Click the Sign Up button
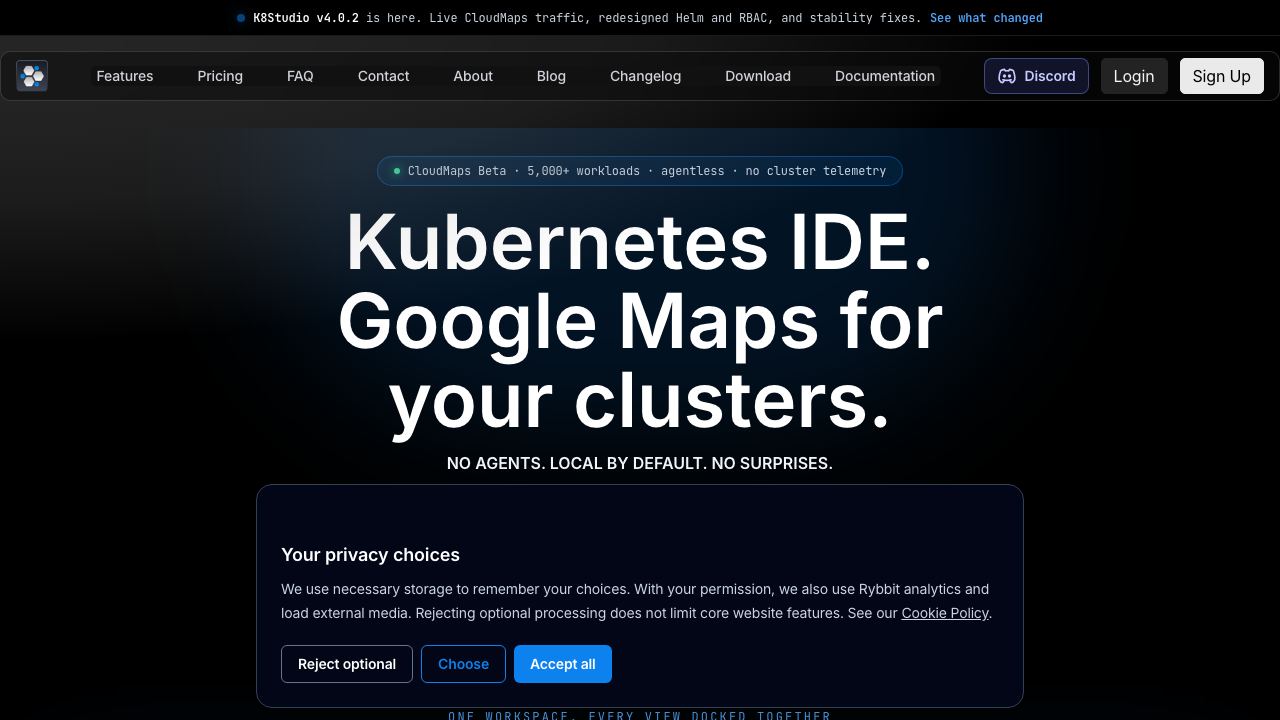Screen dimensions: 1280x720 (x=1222, y=76)
